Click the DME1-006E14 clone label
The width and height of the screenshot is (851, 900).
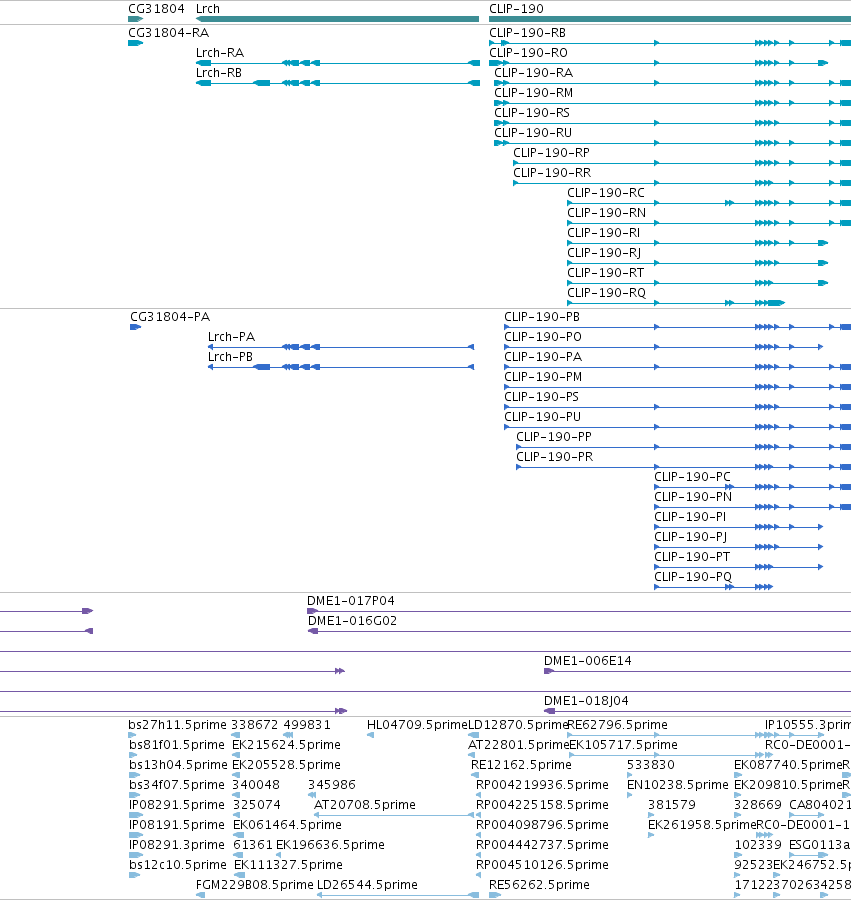[588, 661]
